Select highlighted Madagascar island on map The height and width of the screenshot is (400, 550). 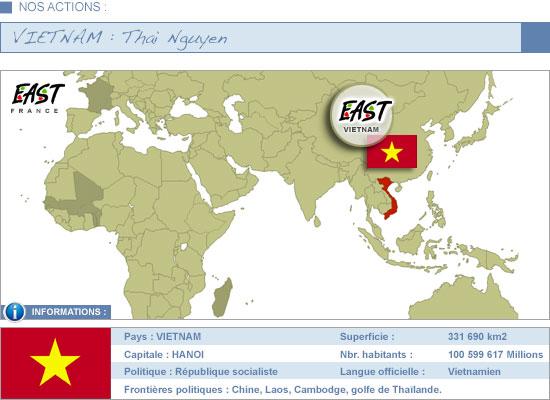[x=222, y=298]
